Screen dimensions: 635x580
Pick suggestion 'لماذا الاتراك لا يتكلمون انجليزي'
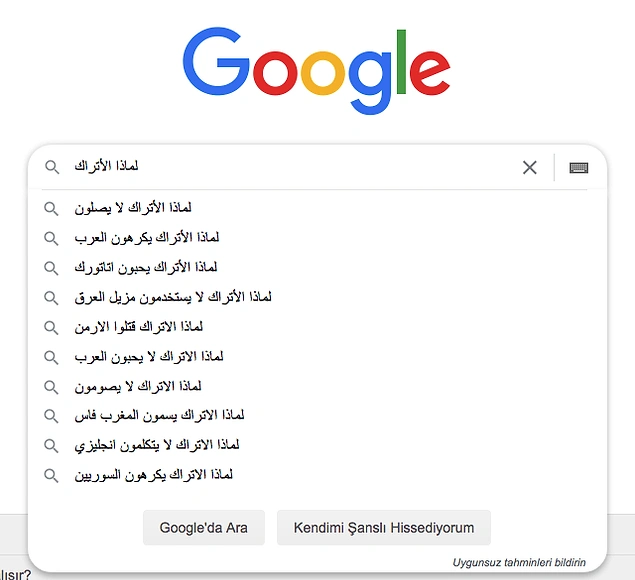pyautogui.click(x=156, y=445)
